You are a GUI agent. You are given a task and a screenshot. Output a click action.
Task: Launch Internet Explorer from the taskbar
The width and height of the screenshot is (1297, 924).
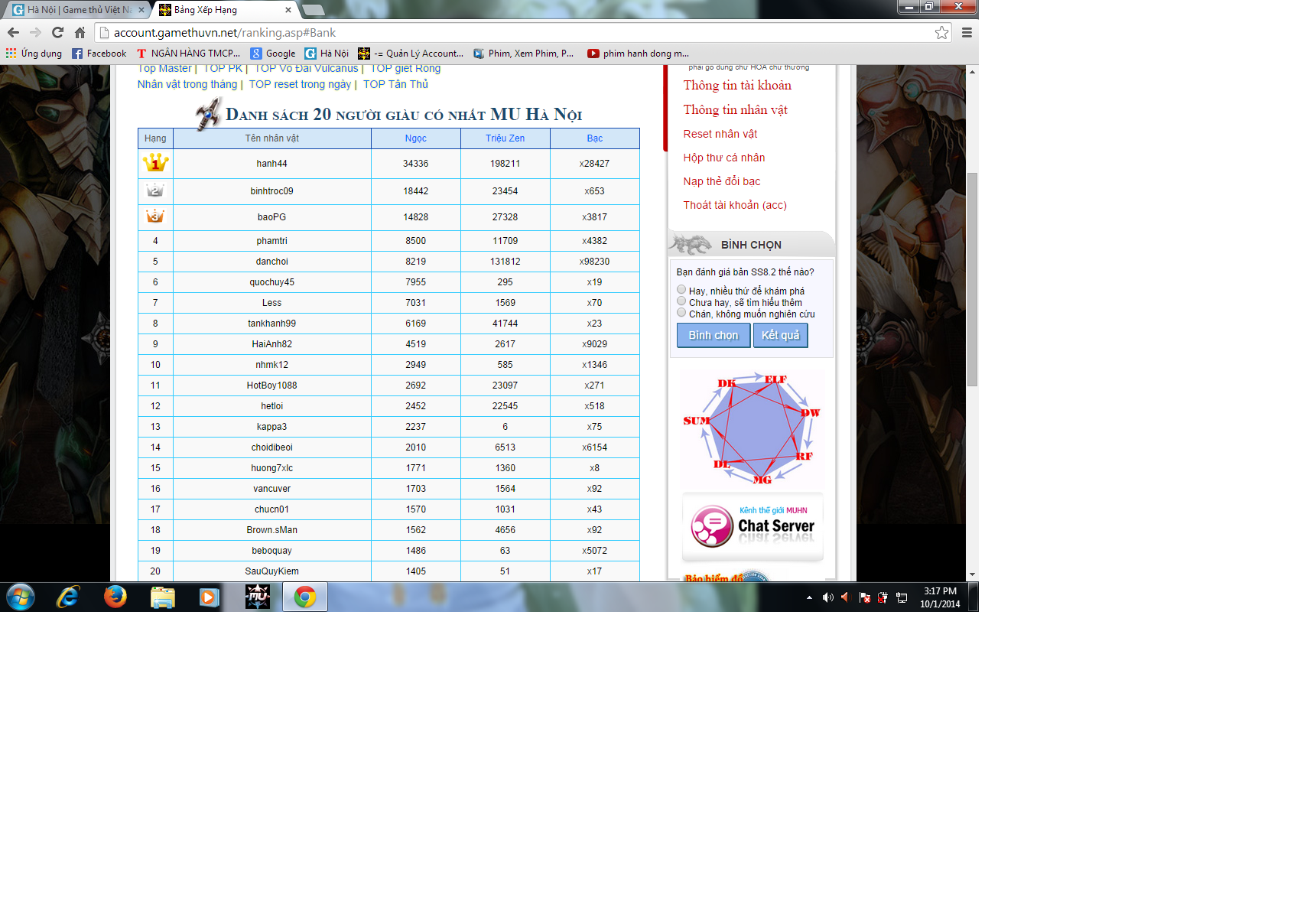[x=68, y=597]
